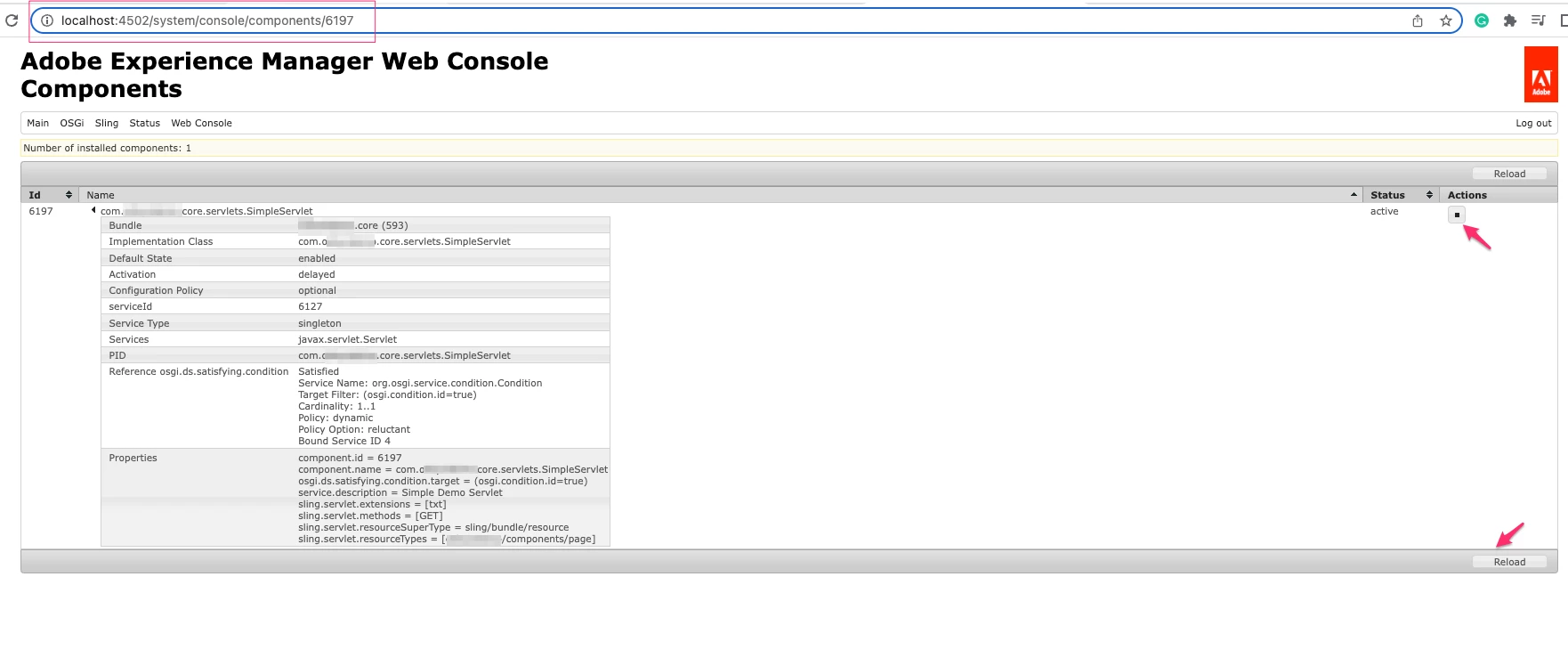Open the media control playlist icon
This screenshot has width=1568, height=666.
click(x=1538, y=20)
